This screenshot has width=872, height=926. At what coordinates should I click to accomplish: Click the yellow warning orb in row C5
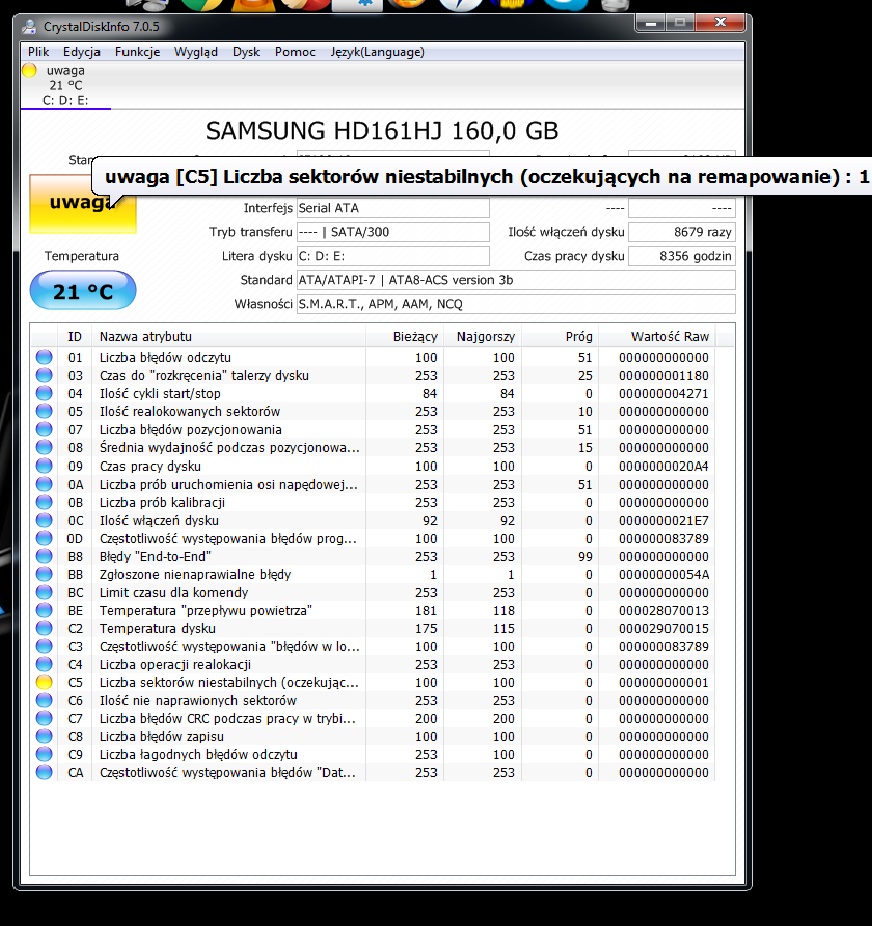[44, 682]
